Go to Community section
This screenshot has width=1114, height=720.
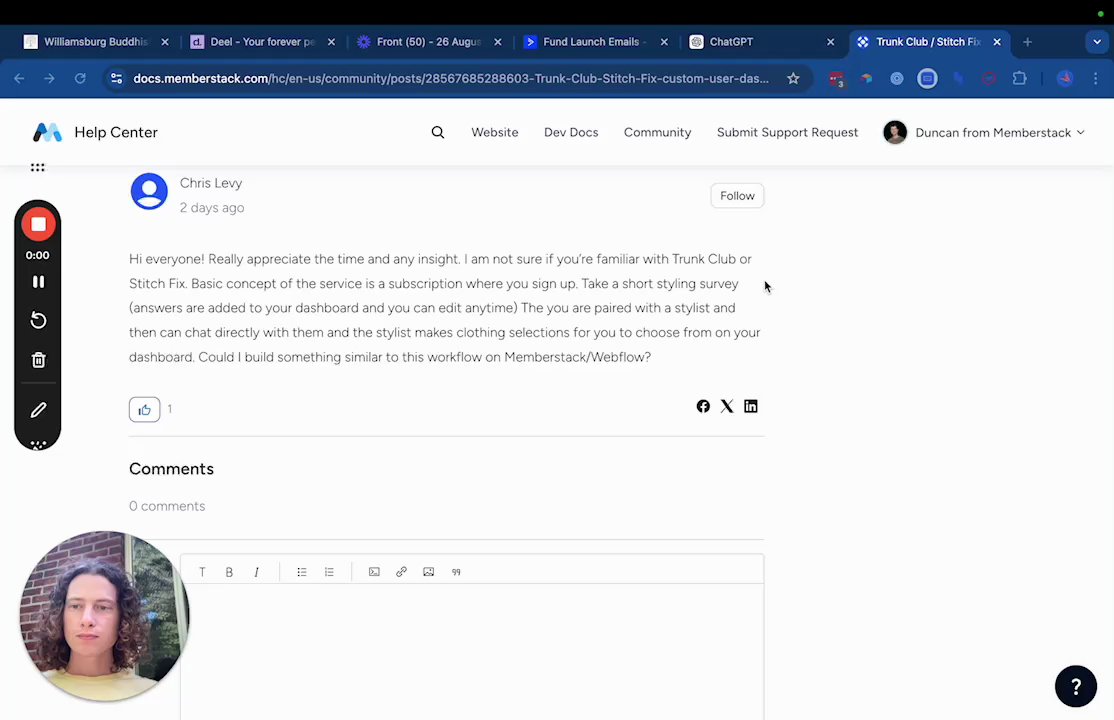pyautogui.click(x=657, y=132)
